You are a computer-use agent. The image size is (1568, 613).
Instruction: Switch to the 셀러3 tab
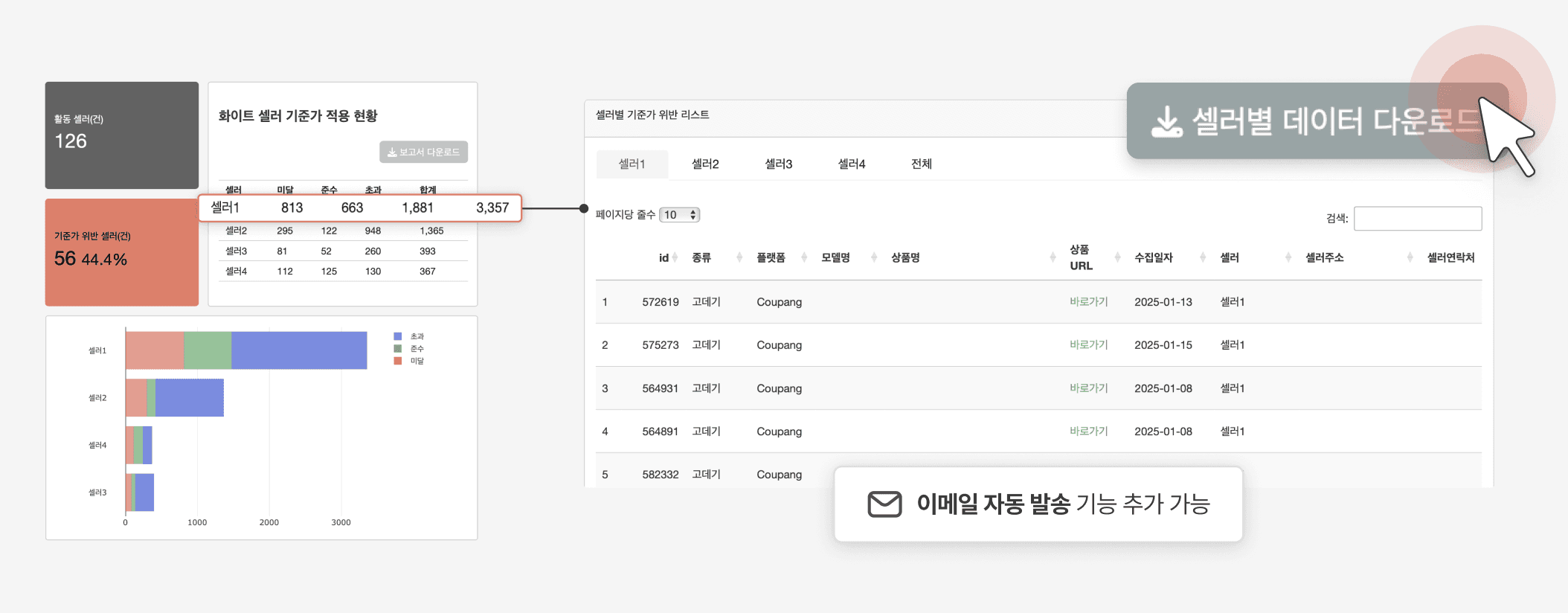(x=779, y=164)
